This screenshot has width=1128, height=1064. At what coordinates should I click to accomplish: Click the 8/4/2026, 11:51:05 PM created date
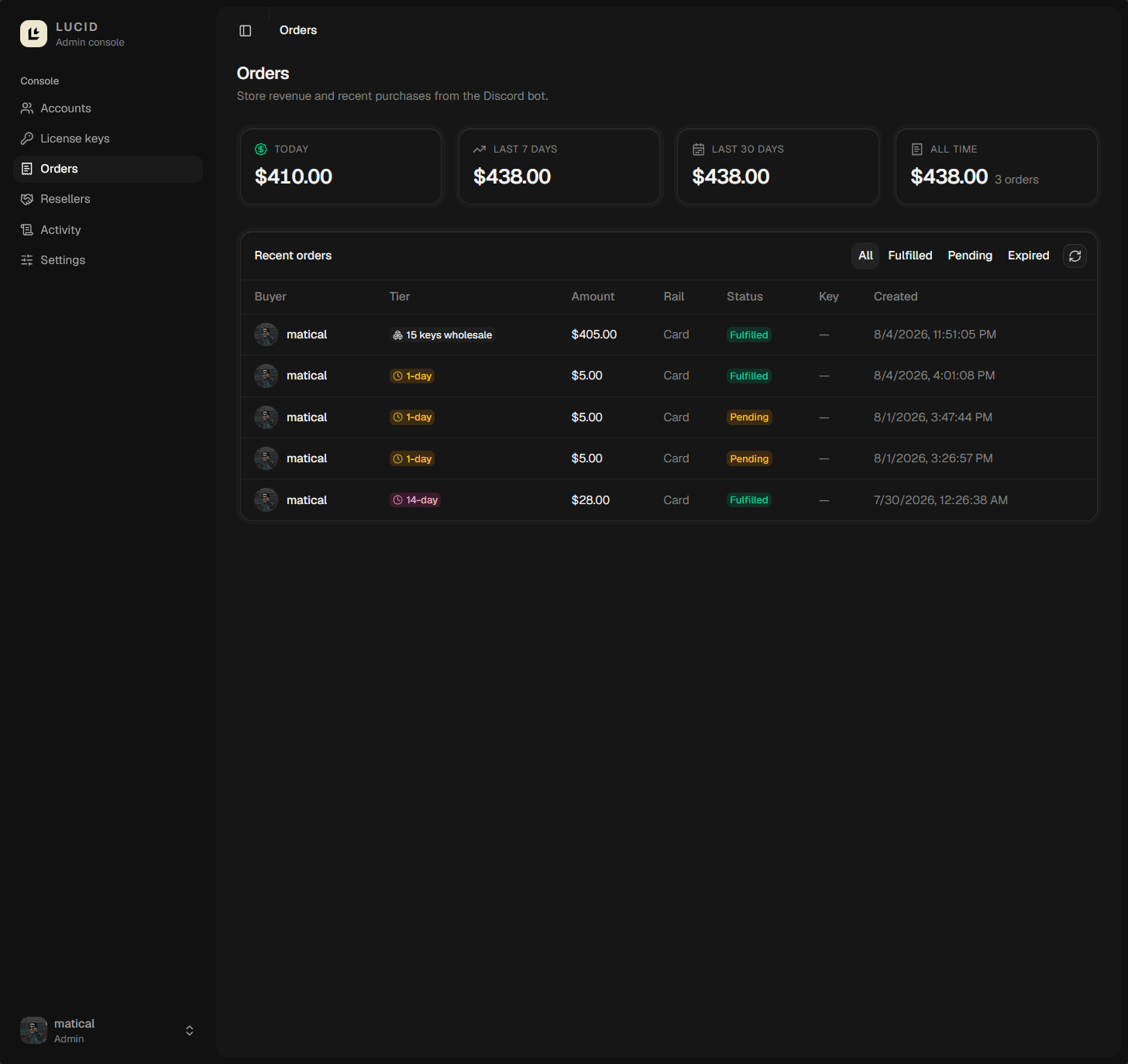[935, 335]
